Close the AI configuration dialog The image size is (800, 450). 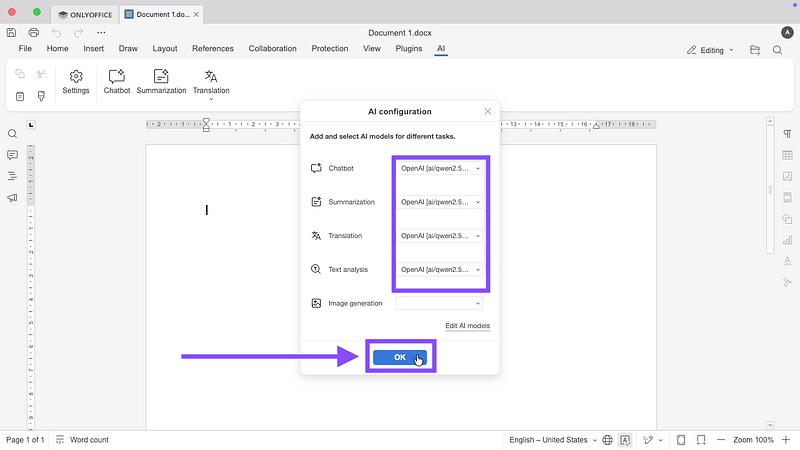click(x=487, y=111)
